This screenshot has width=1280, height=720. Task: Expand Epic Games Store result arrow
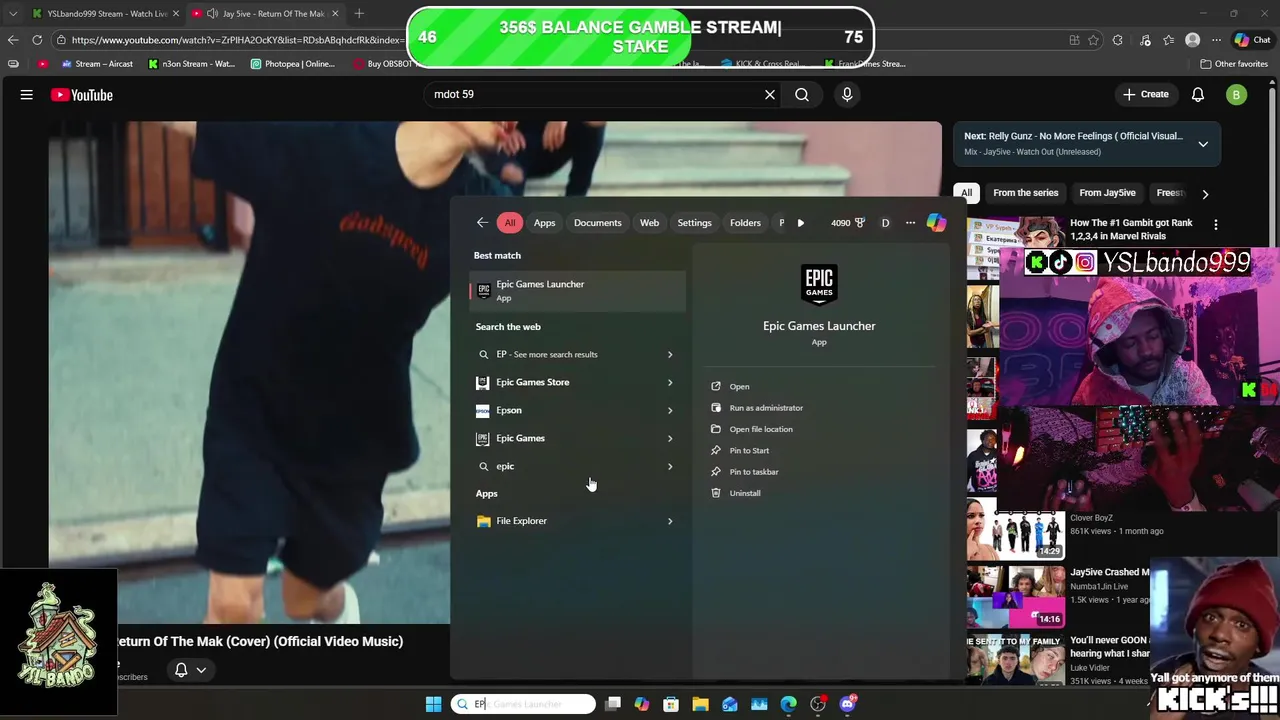[x=670, y=382]
